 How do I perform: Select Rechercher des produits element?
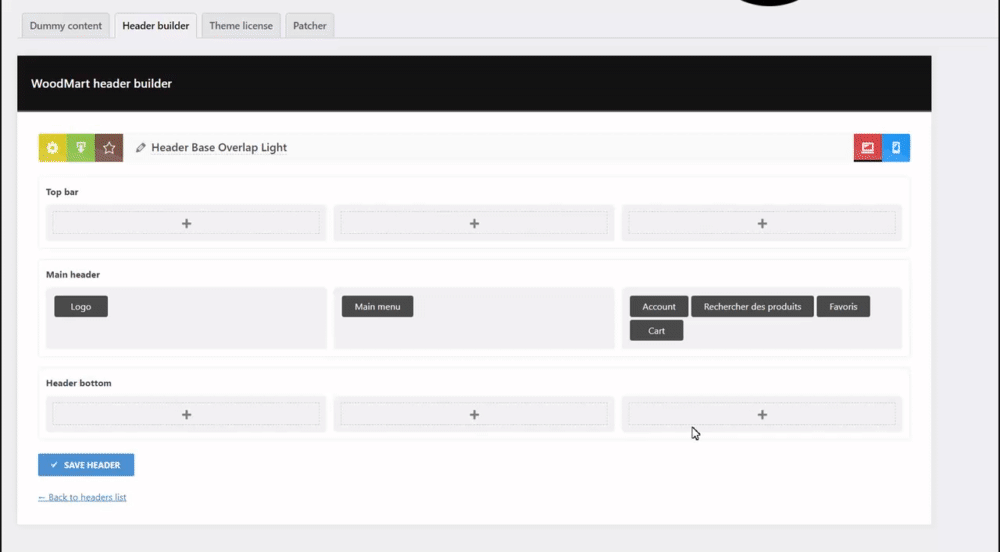tap(753, 307)
